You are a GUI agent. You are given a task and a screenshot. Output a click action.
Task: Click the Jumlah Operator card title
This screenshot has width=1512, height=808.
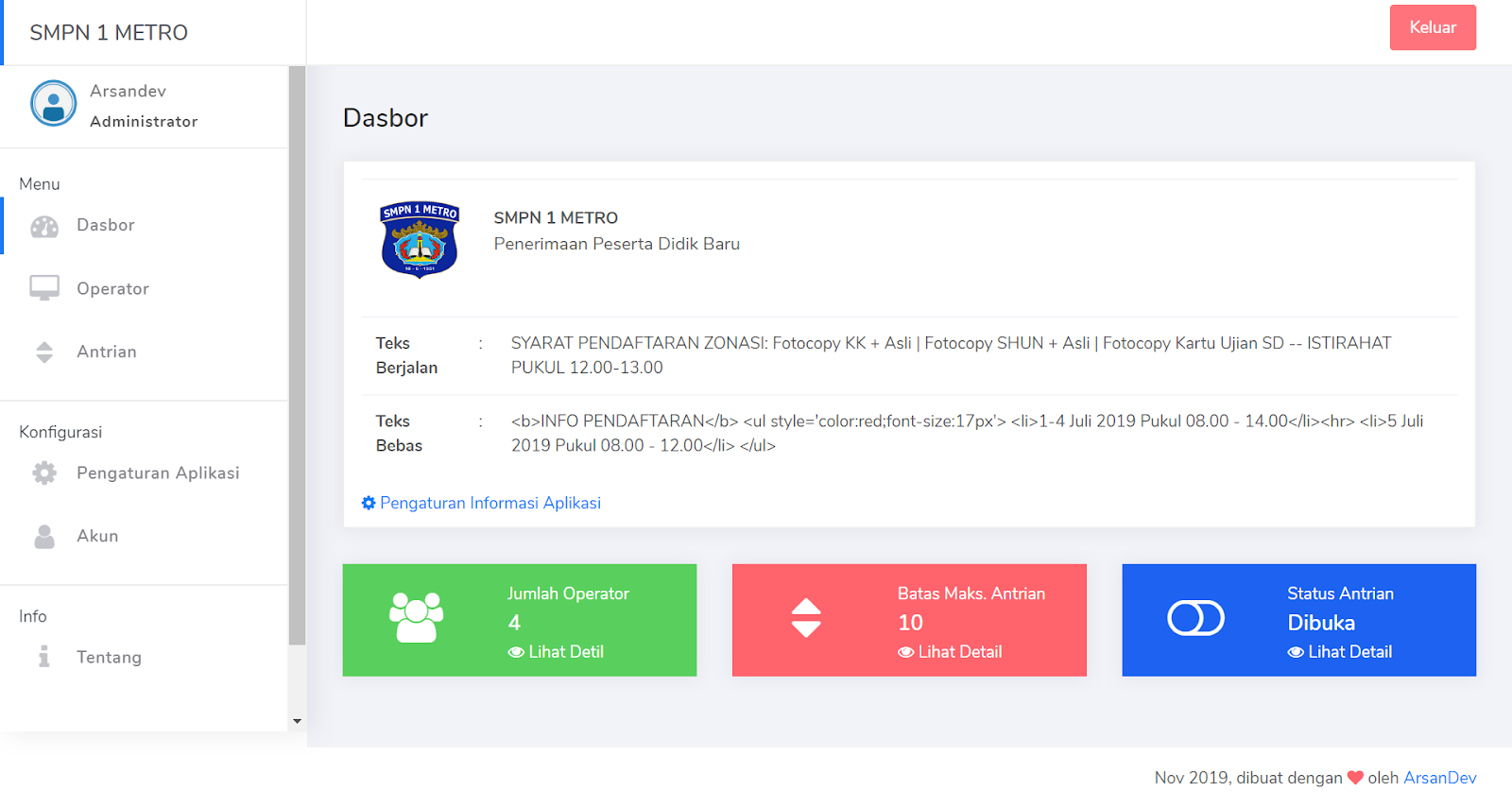tap(568, 593)
